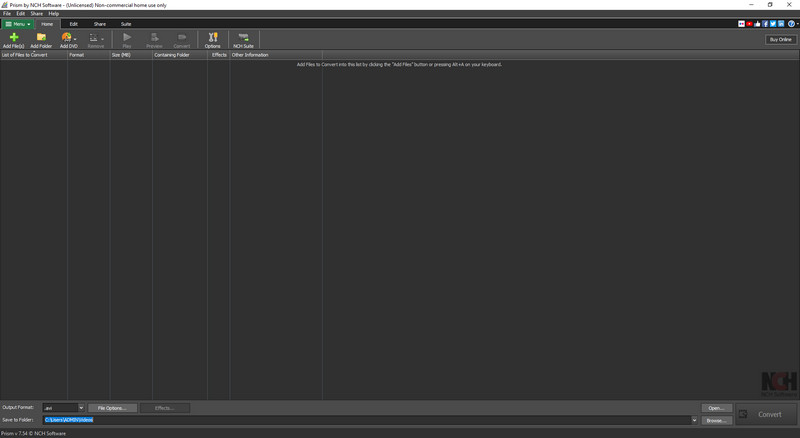Open the File menu
Viewport: 800px width, 438px height.
click(x=7, y=13)
